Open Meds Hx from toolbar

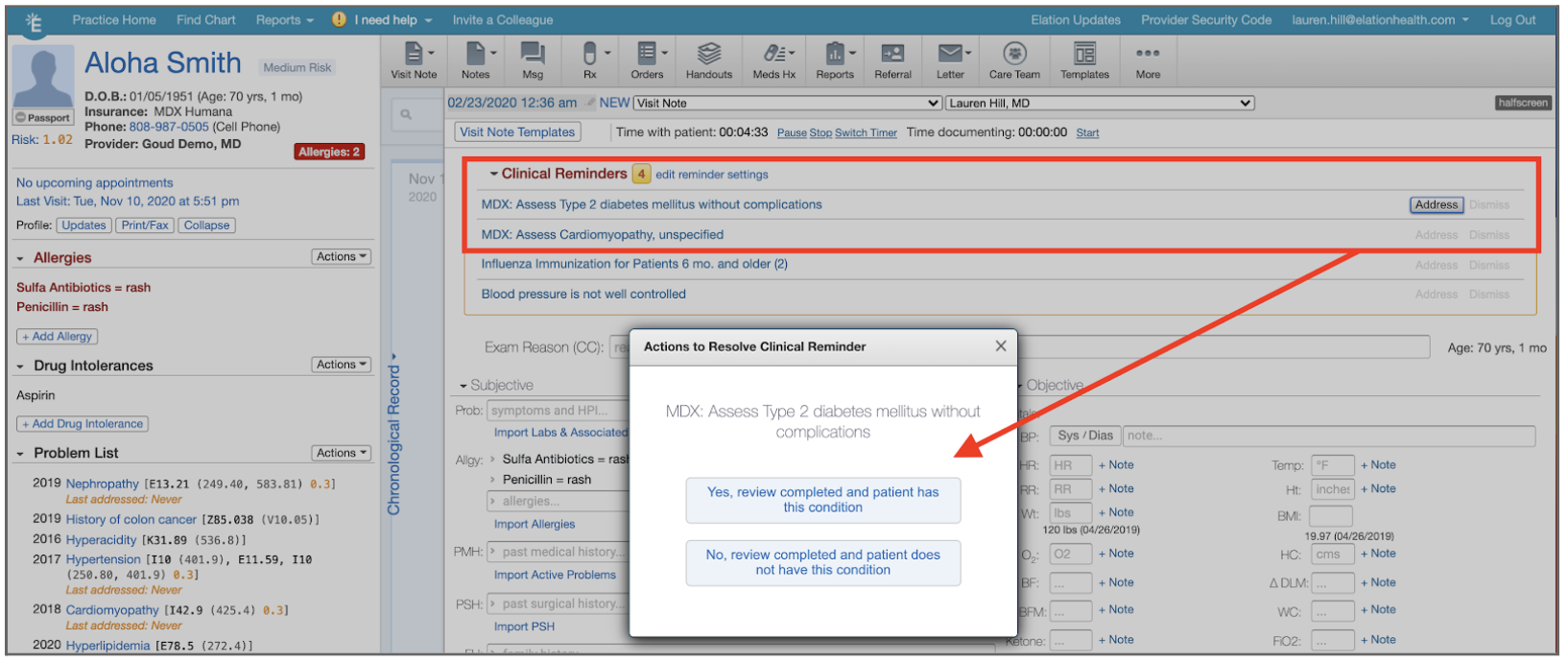click(x=773, y=60)
